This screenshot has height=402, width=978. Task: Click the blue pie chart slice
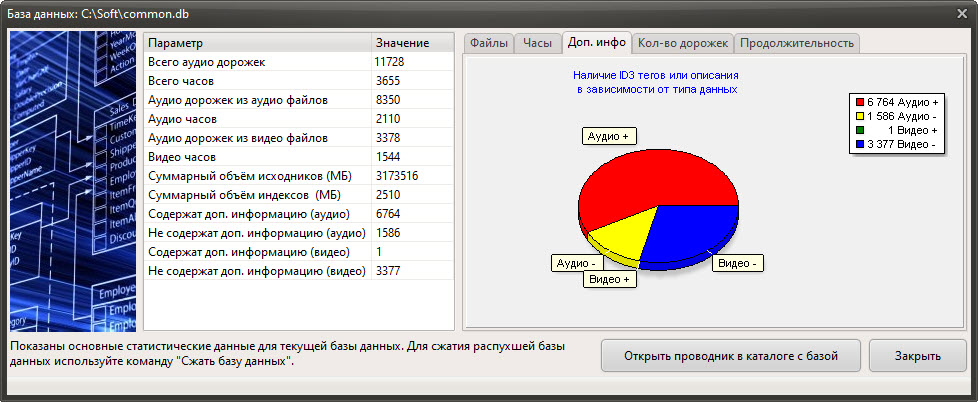[690, 235]
